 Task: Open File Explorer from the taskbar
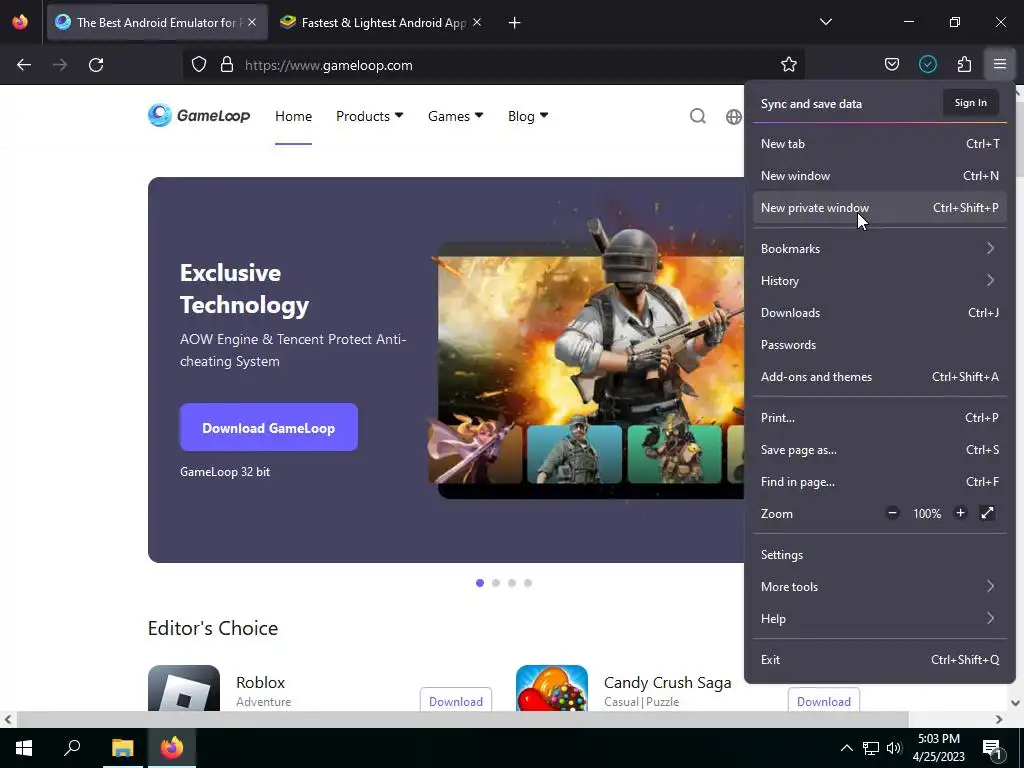coord(122,748)
